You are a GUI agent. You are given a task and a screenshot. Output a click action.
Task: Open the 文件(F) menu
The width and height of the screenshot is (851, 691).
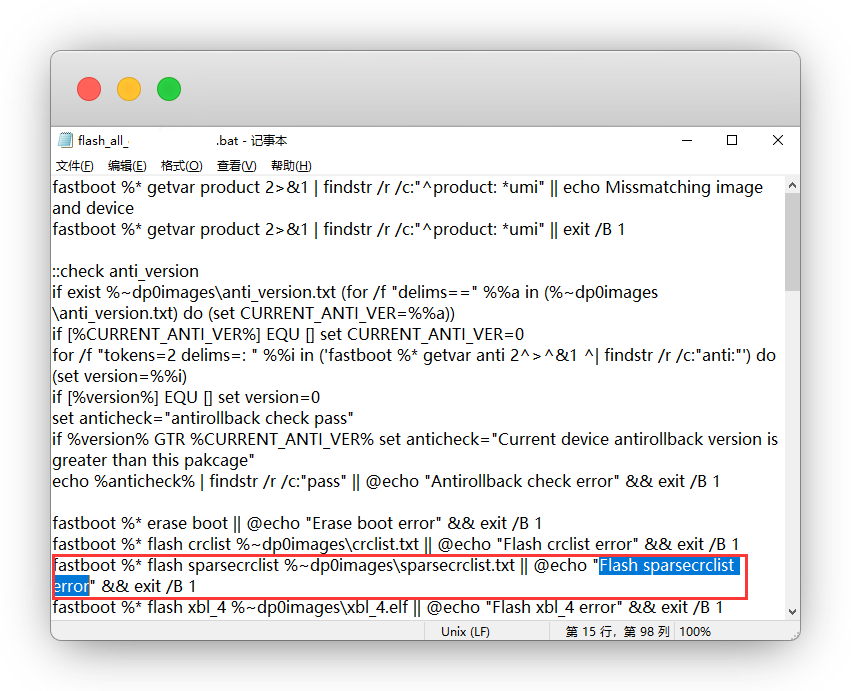[75, 166]
